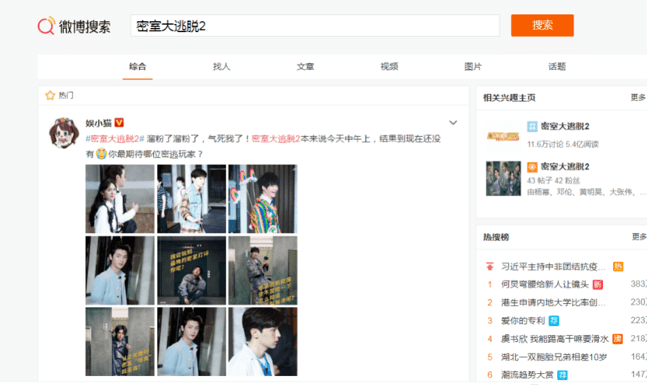Switch to the 综合 tab
The height and width of the screenshot is (385, 647).
137,66
